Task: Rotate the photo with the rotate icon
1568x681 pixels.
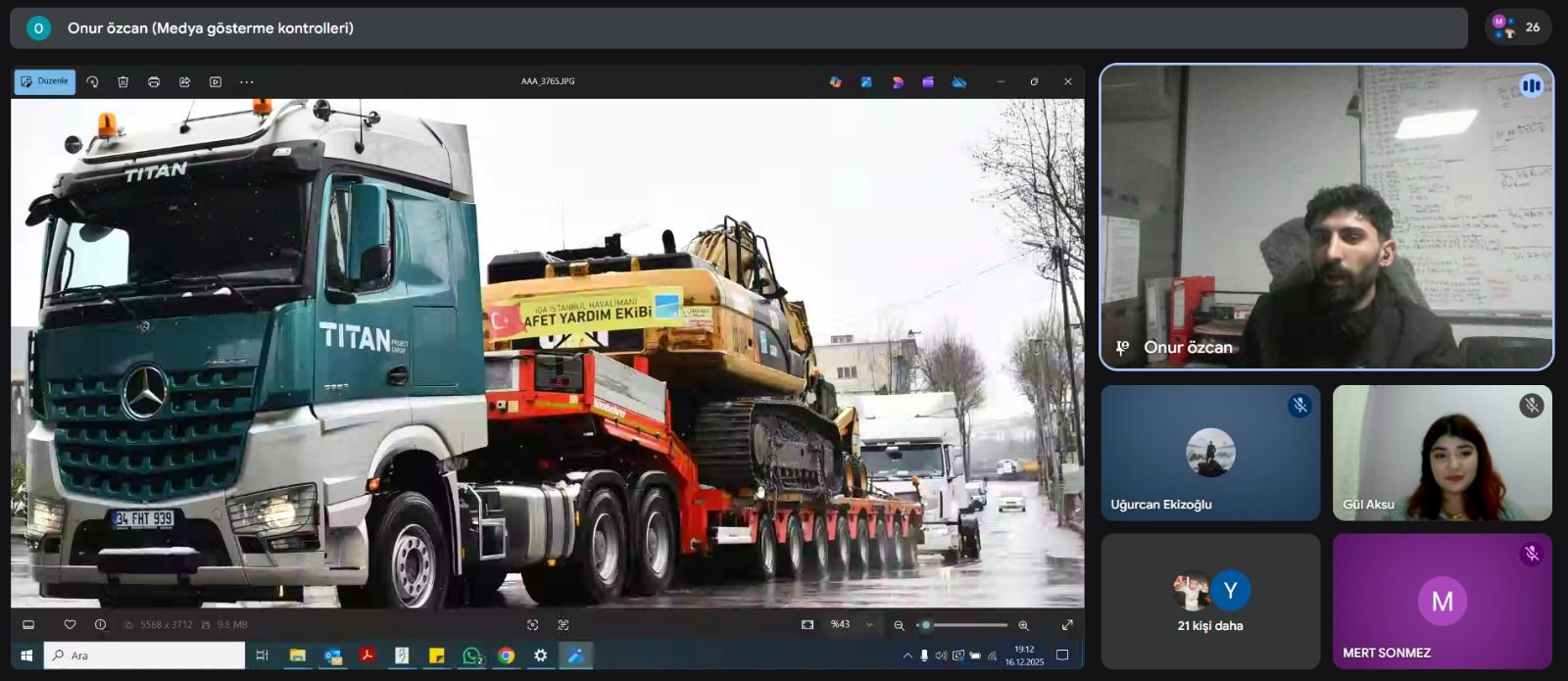Action: pos(92,82)
